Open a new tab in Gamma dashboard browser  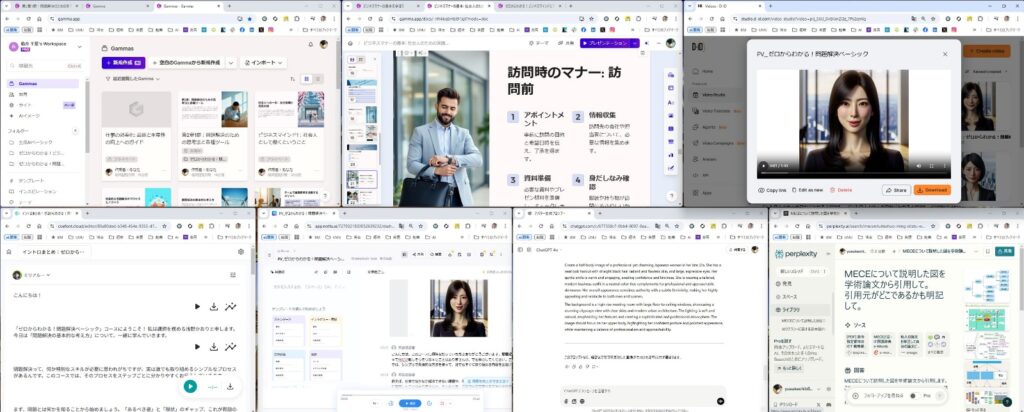coord(229,6)
